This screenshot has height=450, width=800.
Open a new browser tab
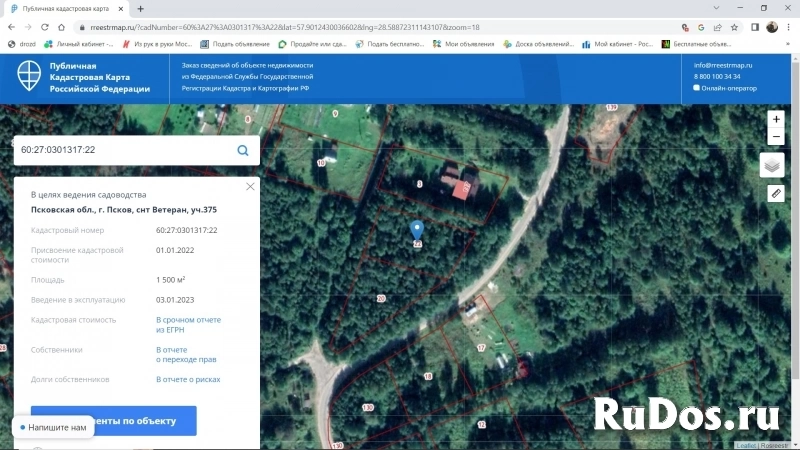click(141, 8)
